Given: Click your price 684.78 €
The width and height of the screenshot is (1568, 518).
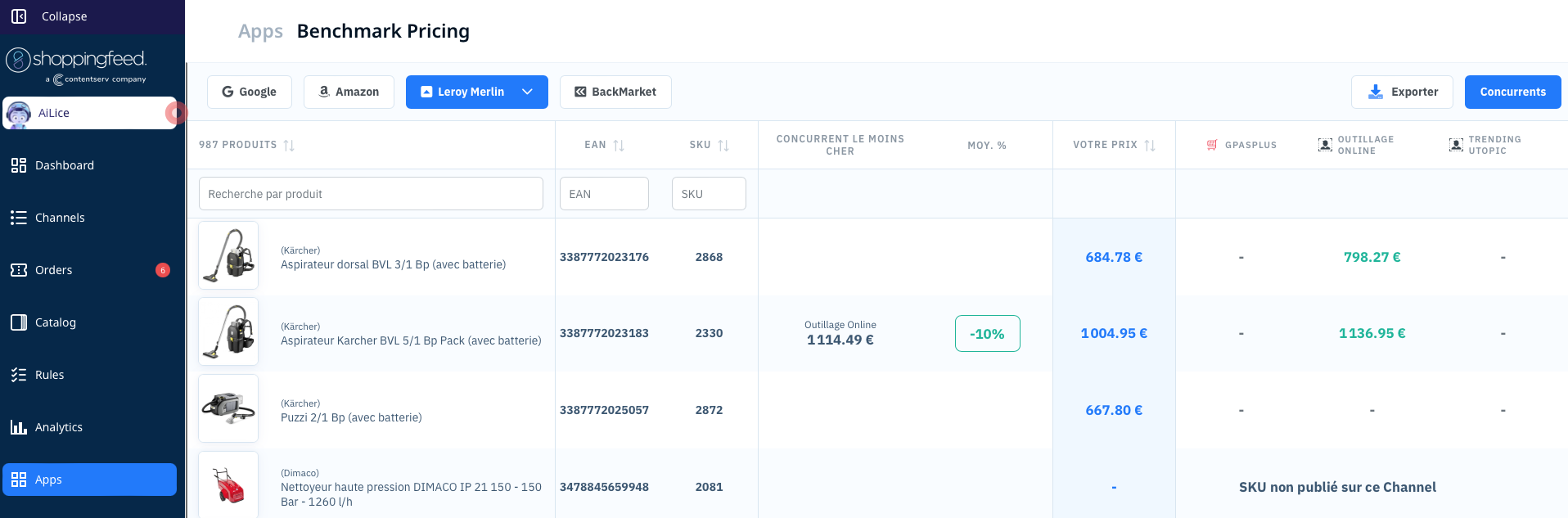Looking at the screenshot, I should click(x=1114, y=257).
